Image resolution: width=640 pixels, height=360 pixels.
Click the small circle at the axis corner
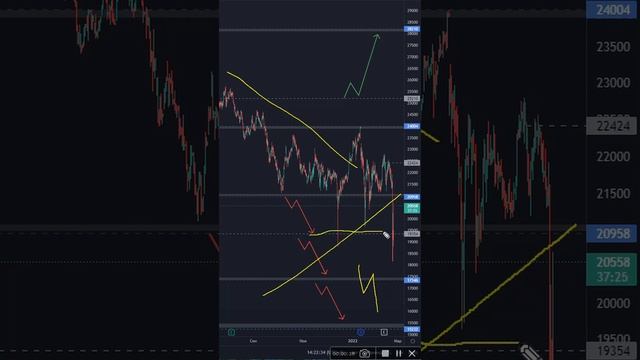(413, 341)
